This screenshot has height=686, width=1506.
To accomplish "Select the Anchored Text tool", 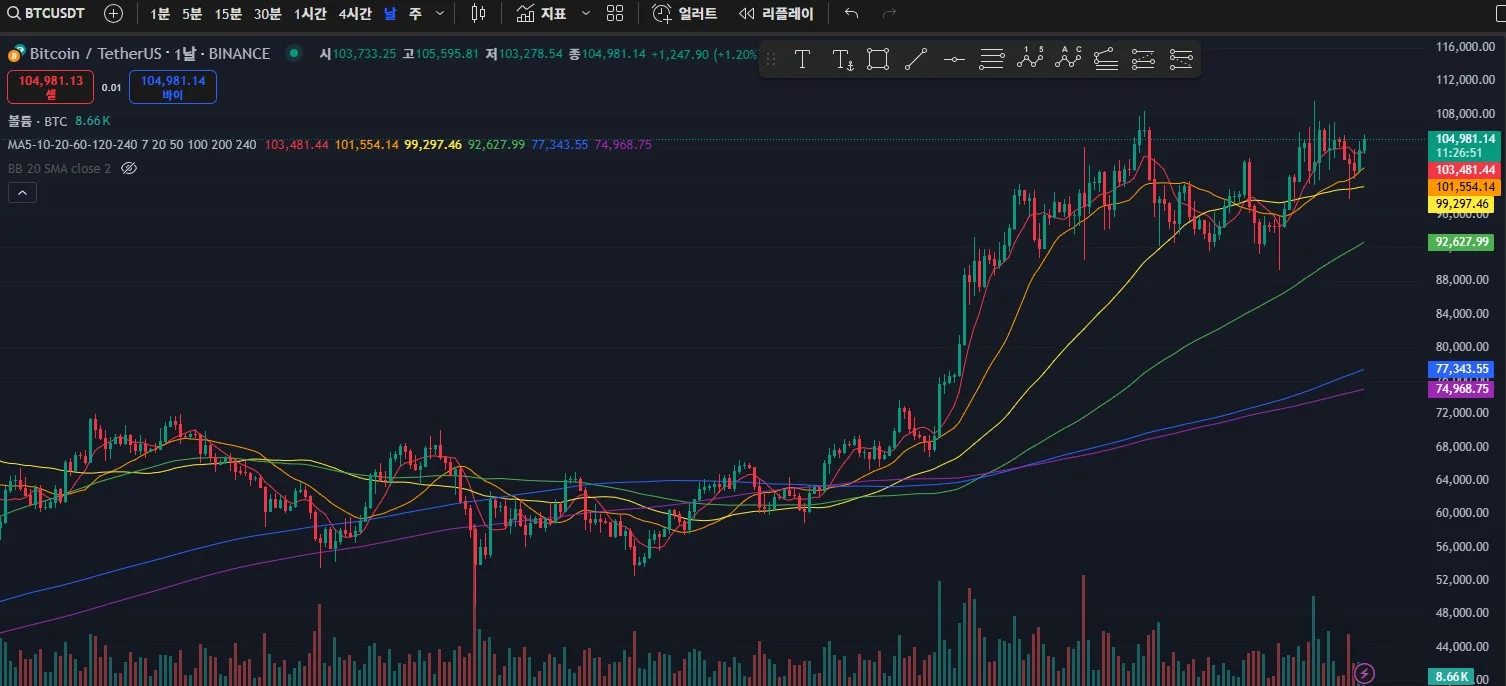I will [x=842, y=59].
